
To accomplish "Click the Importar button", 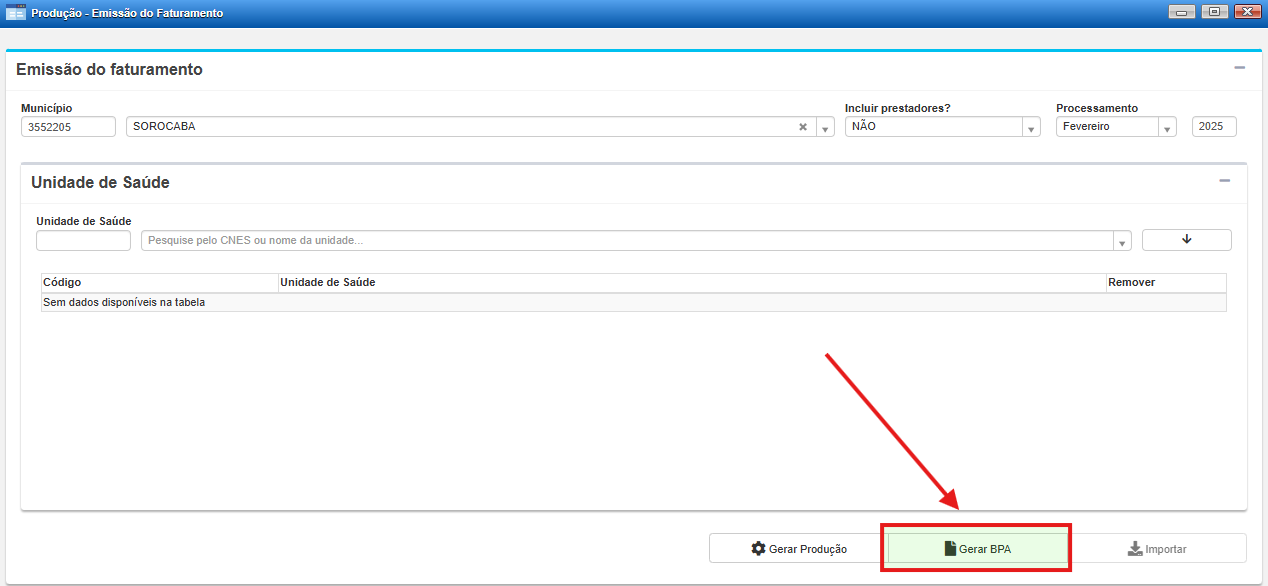I will pyautogui.click(x=1156, y=549).
